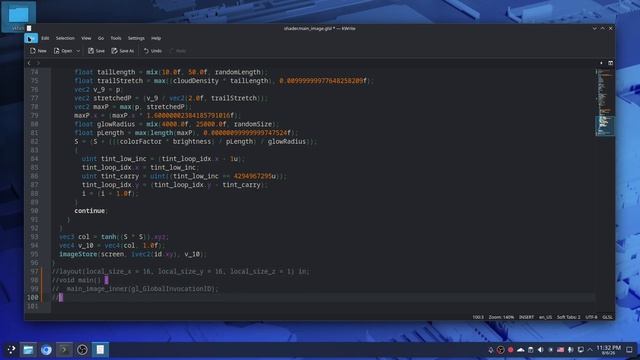The image size is (640, 360).
Task: Open OBS Studio from the taskbar
Action: click(82, 350)
